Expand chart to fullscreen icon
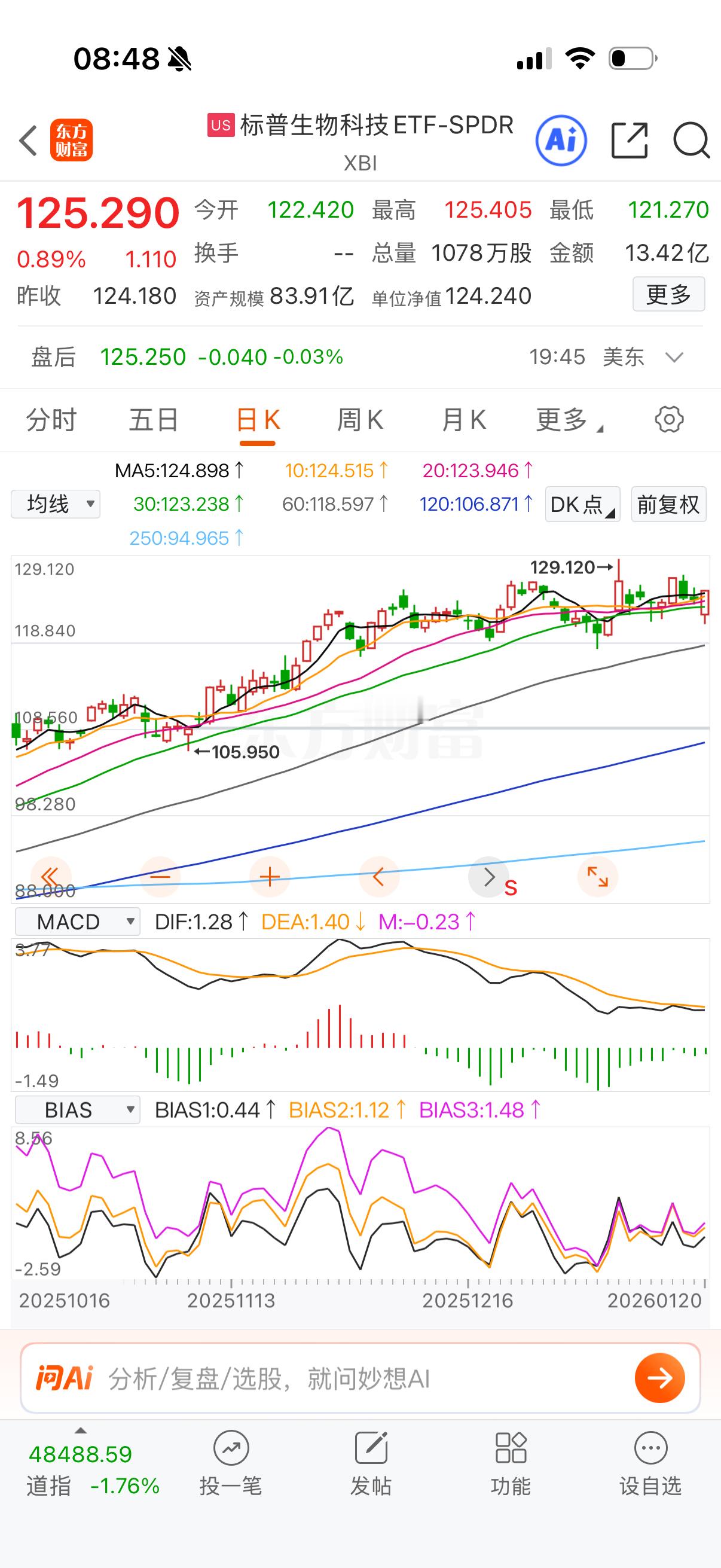This screenshot has width=721, height=1568. point(597,877)
